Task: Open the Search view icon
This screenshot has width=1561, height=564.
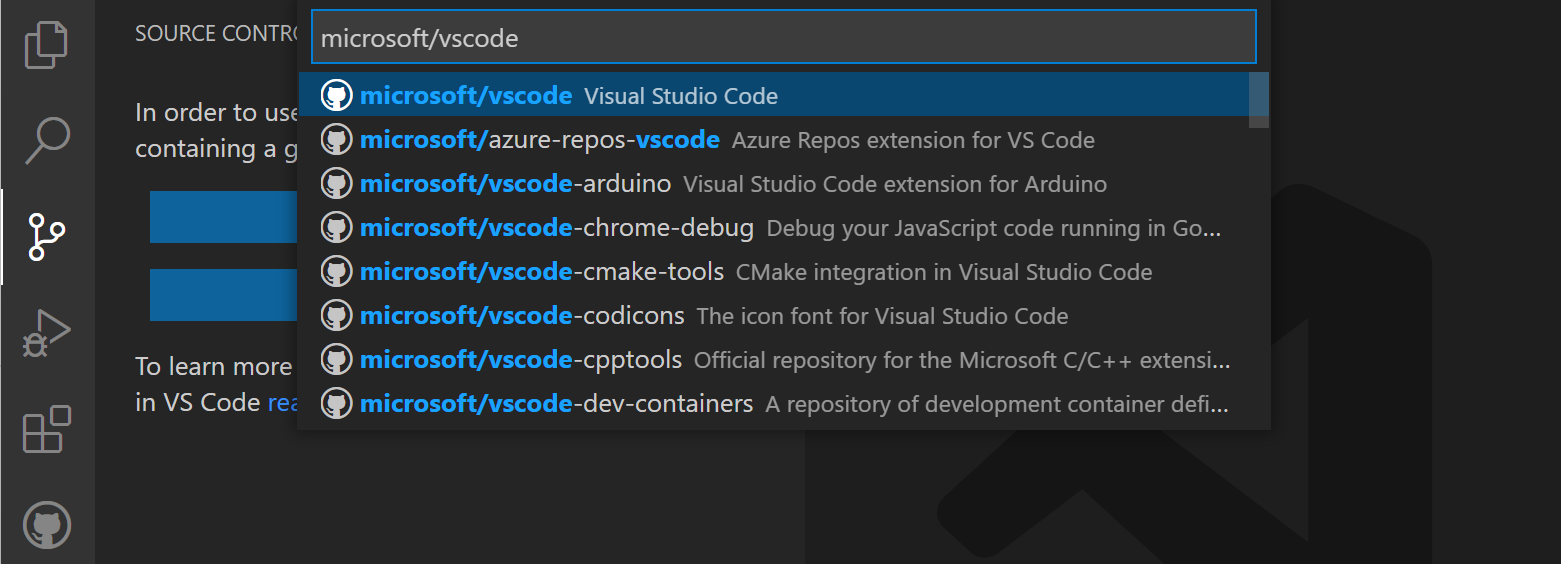Action: 46,139
